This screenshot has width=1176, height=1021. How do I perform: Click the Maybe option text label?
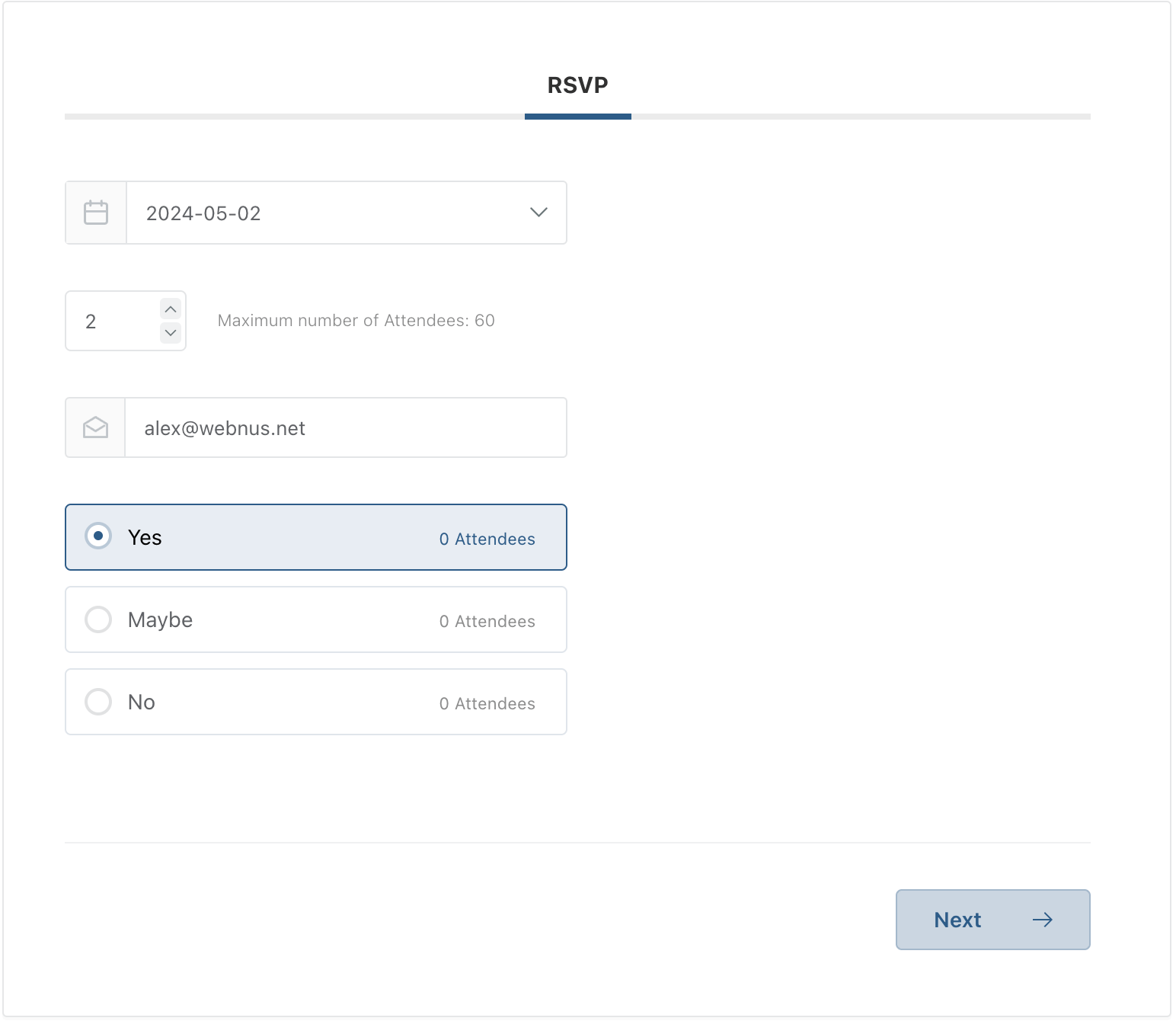click(x=160, y=620)
